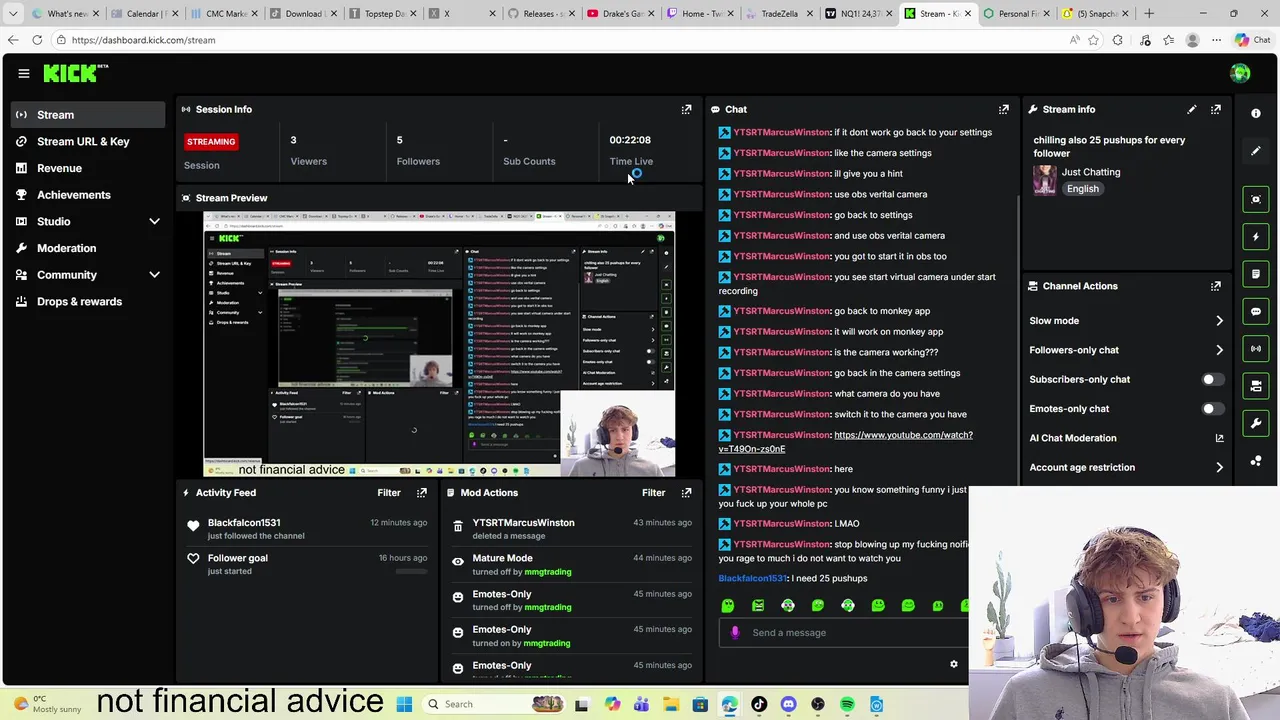Open the browser tab search dropdown
This screenshot has width=1280, height=720.
point(13,14)
